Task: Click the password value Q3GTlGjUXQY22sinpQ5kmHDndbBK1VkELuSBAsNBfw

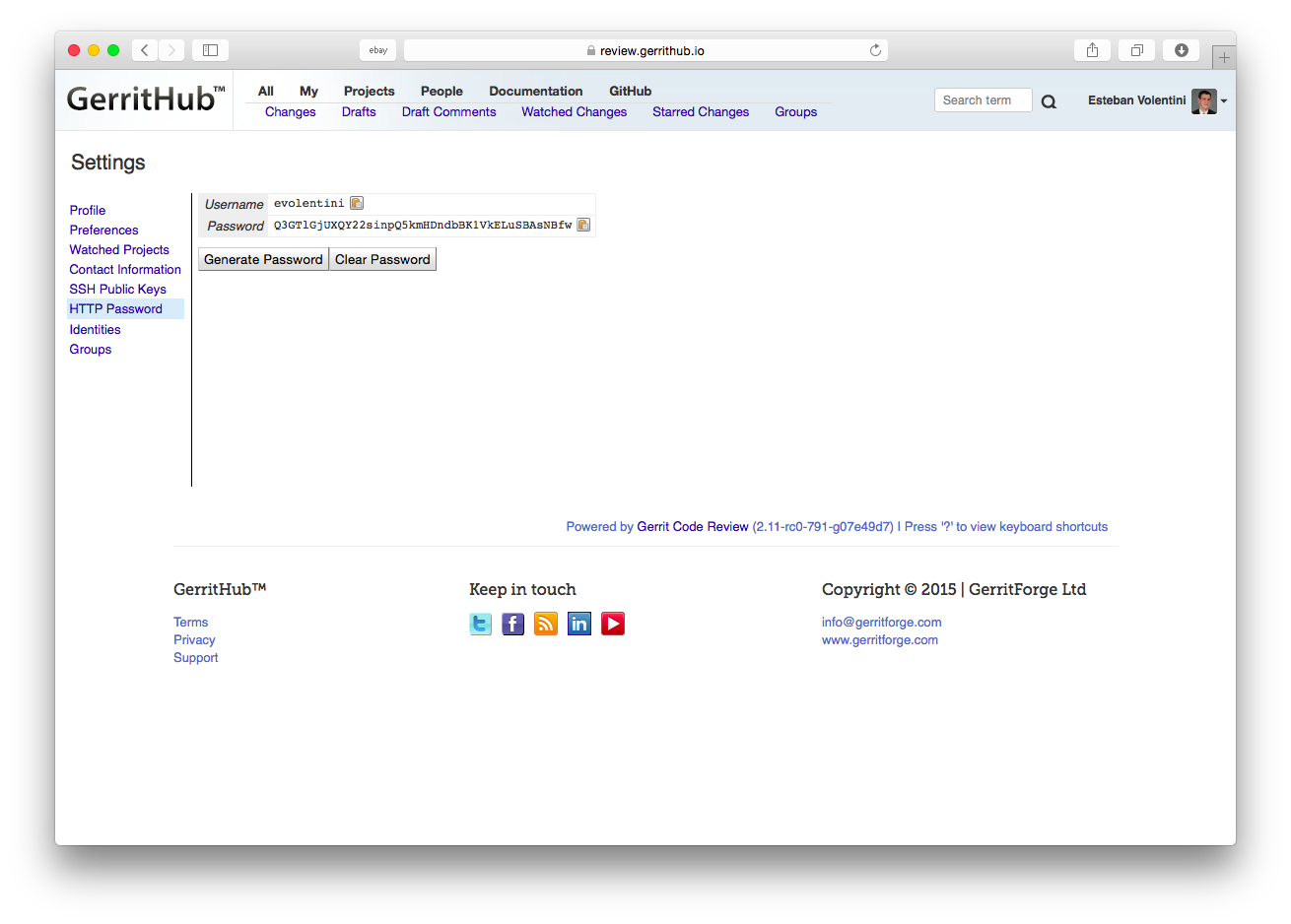Action: click(423, 225)
